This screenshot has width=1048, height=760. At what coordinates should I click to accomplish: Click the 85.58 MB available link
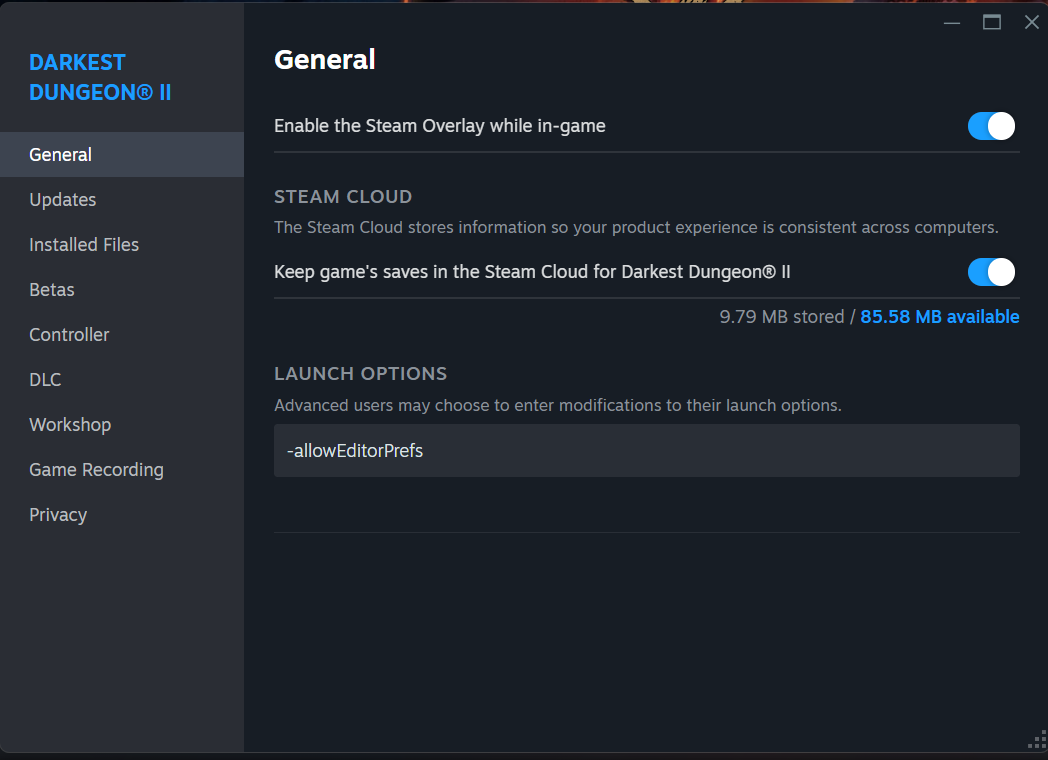click(x=939, y=317)
